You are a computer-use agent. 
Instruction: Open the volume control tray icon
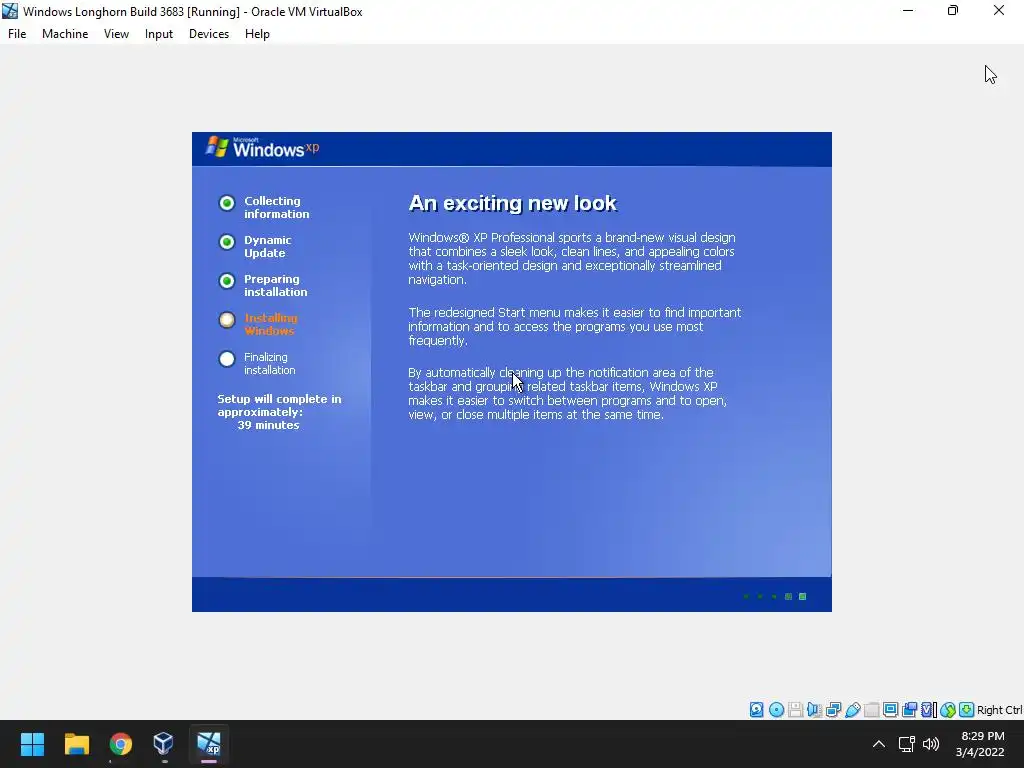[x=931, y=744]
